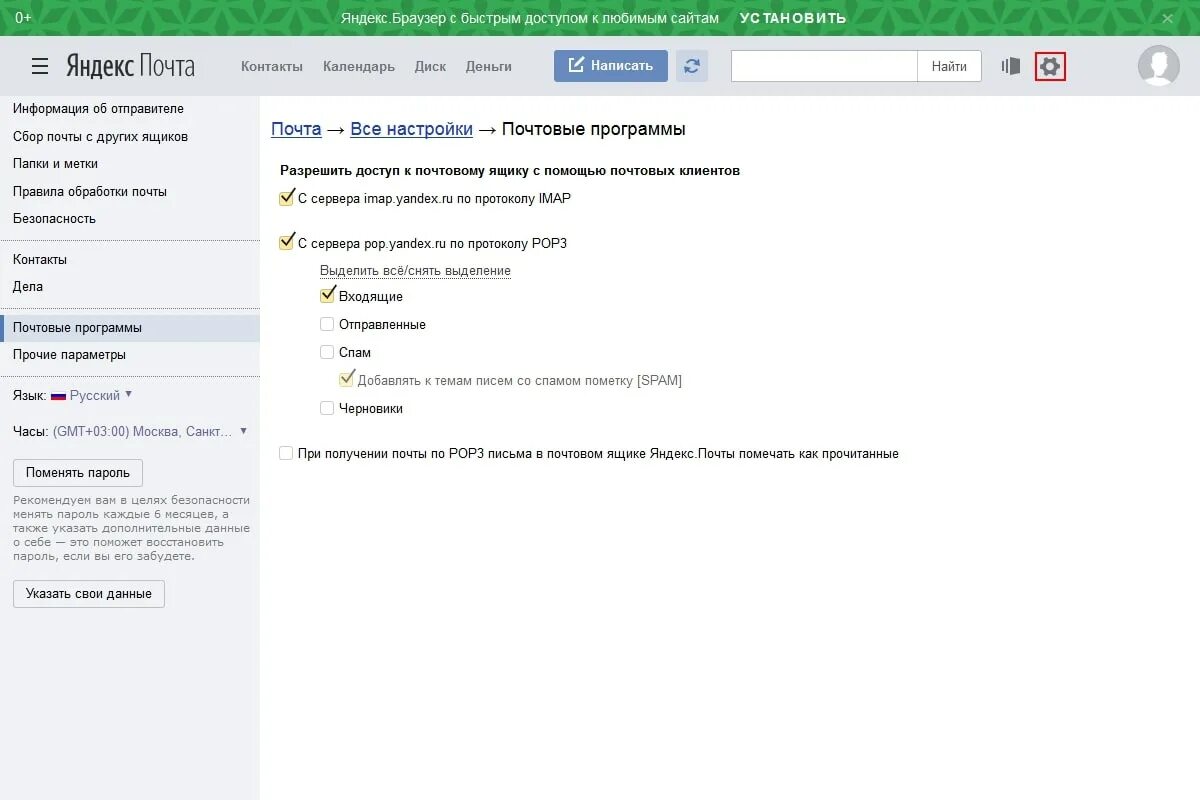Click the Поменять пароль button
This screenshot has width=1200, height=800.
78,472
